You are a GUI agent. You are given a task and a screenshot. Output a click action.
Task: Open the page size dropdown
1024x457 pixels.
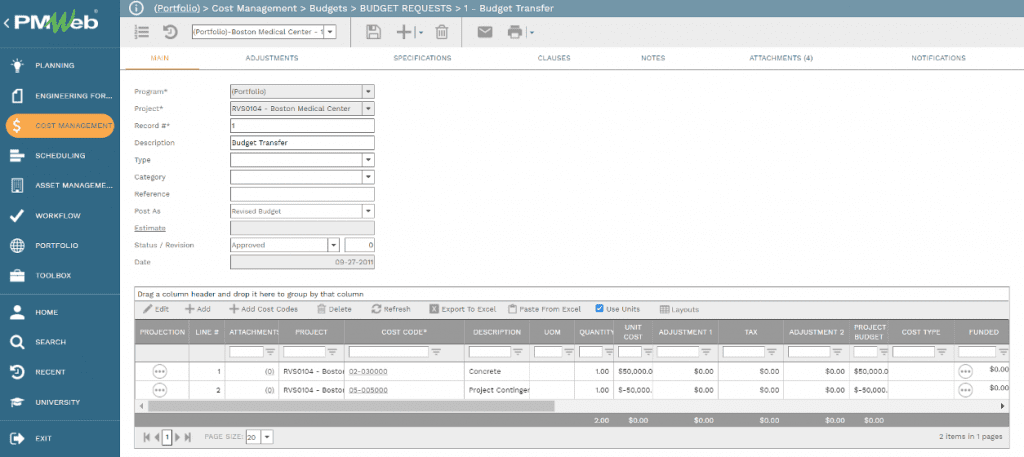point(268,437)
